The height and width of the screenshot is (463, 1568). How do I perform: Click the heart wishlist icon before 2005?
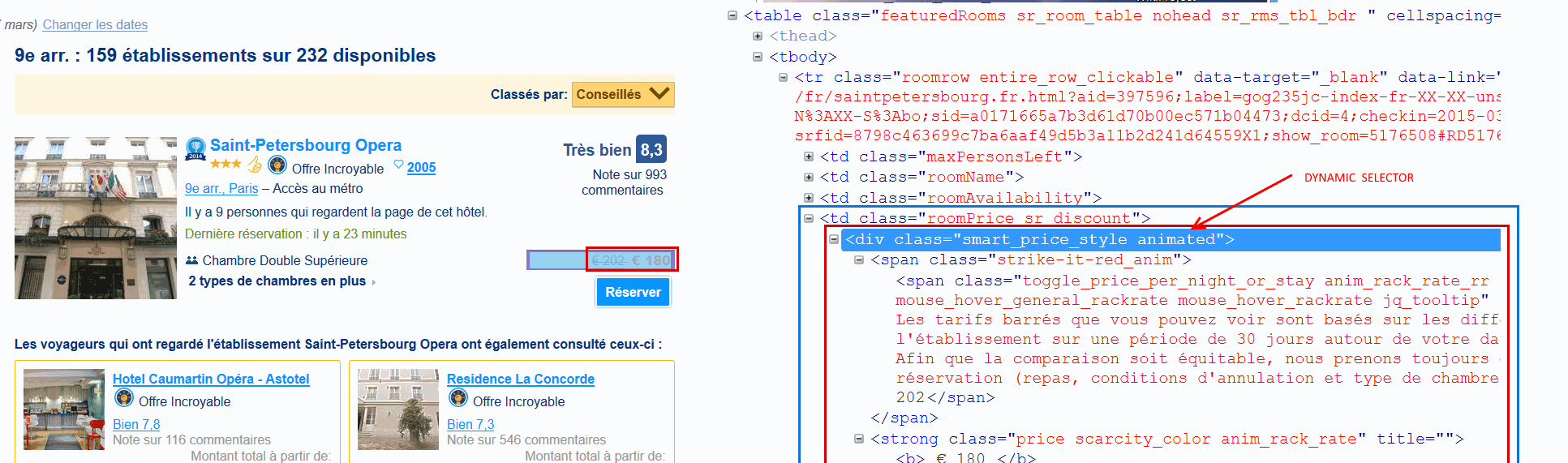click(x=398, y=165)
